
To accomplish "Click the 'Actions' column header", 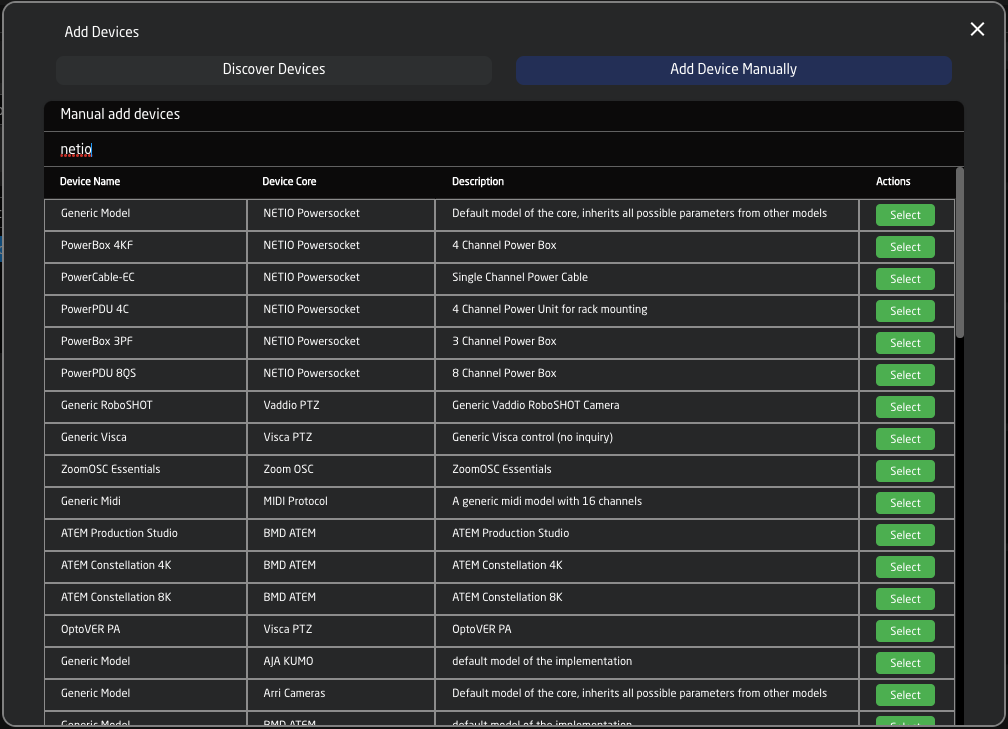I will tap(893, 181).
